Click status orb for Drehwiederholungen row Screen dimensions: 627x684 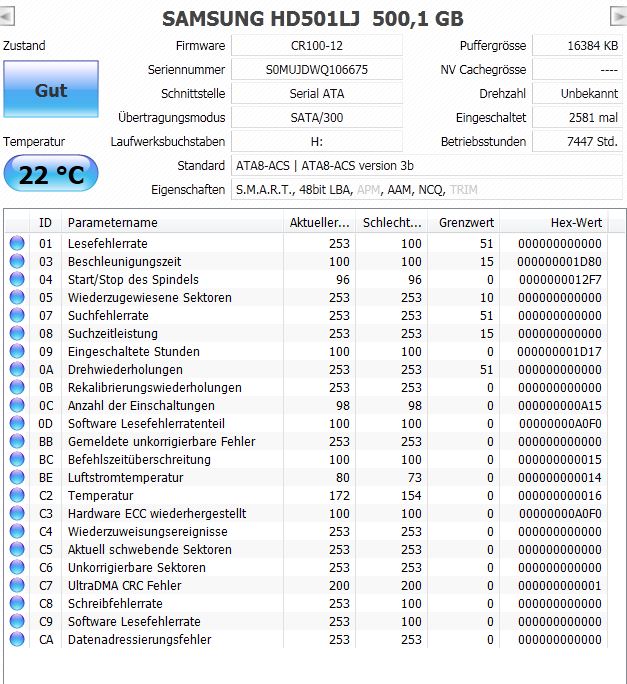[17, 369]
